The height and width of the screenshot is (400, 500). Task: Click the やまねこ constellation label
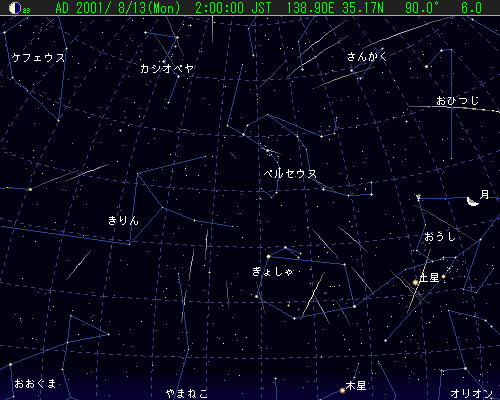(x=187, y=394)
